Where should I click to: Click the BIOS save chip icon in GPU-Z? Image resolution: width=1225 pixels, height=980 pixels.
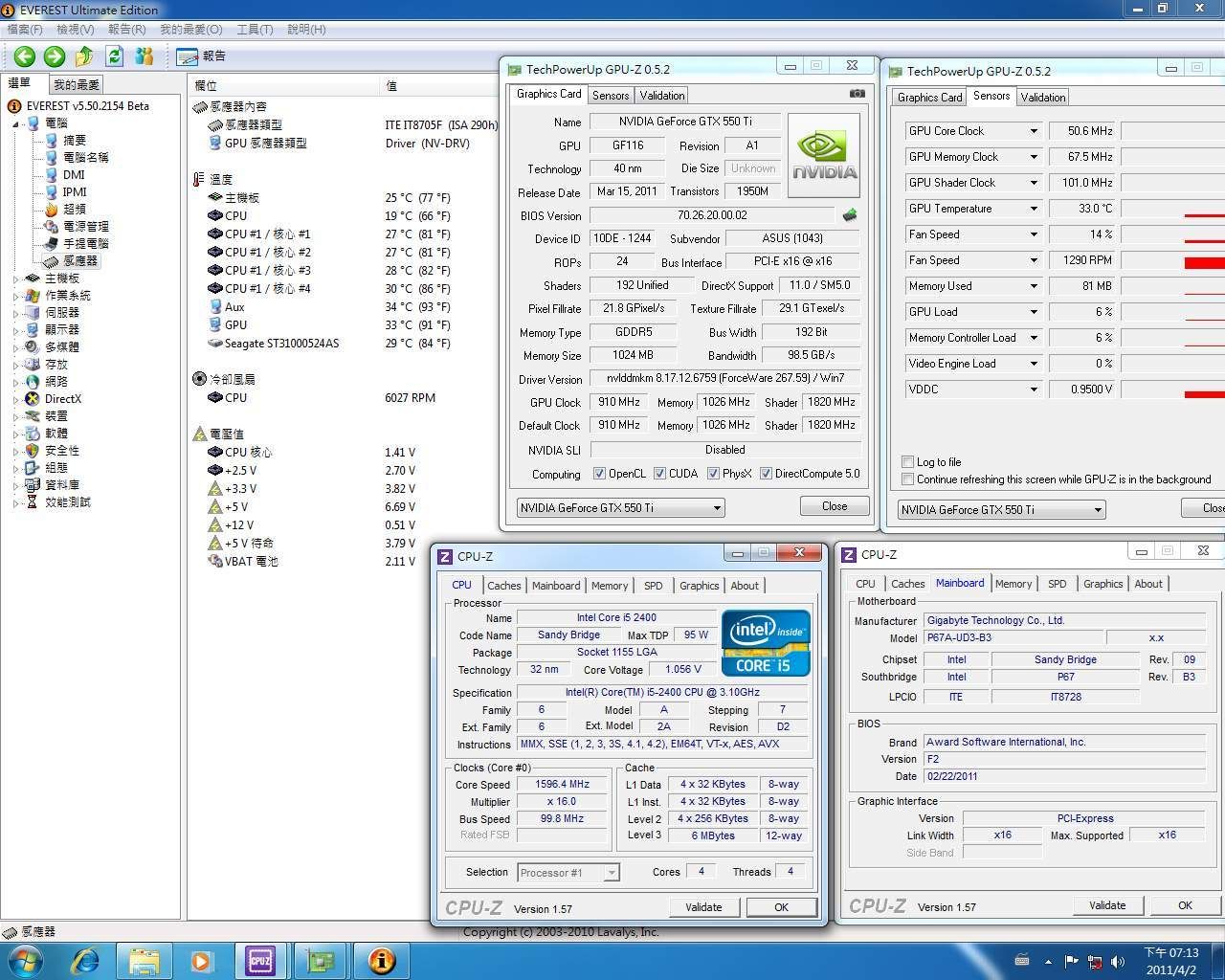pyautogui.click(x=849, y=215)
